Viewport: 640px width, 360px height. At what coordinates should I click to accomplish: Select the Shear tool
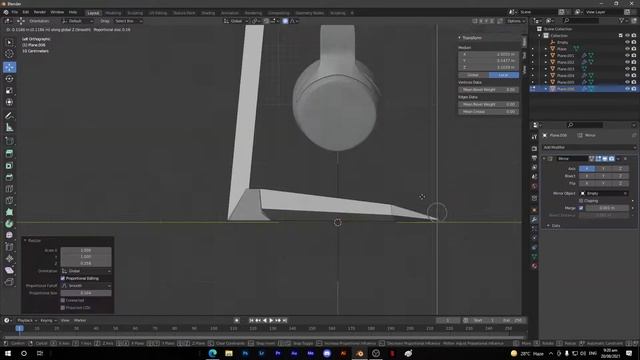pos(9,270)
